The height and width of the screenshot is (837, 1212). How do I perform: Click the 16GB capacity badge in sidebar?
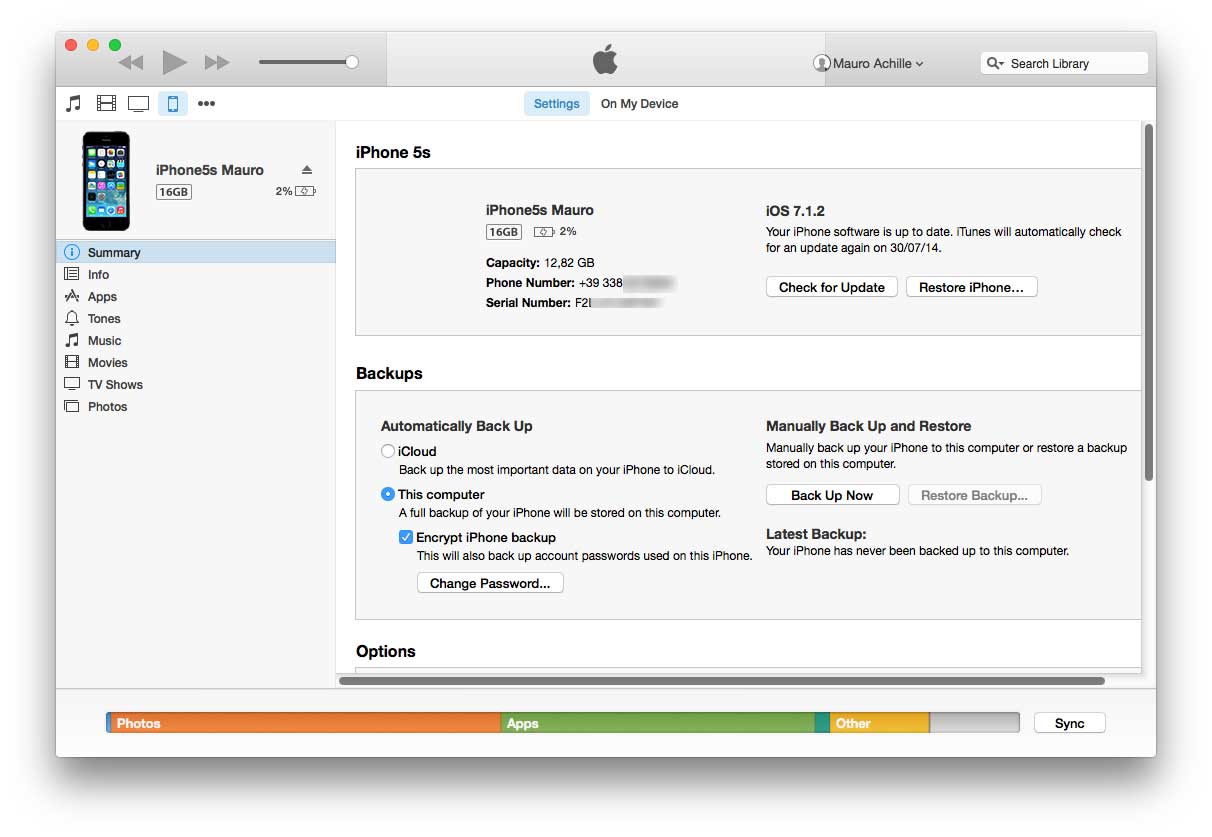point(173,191)
